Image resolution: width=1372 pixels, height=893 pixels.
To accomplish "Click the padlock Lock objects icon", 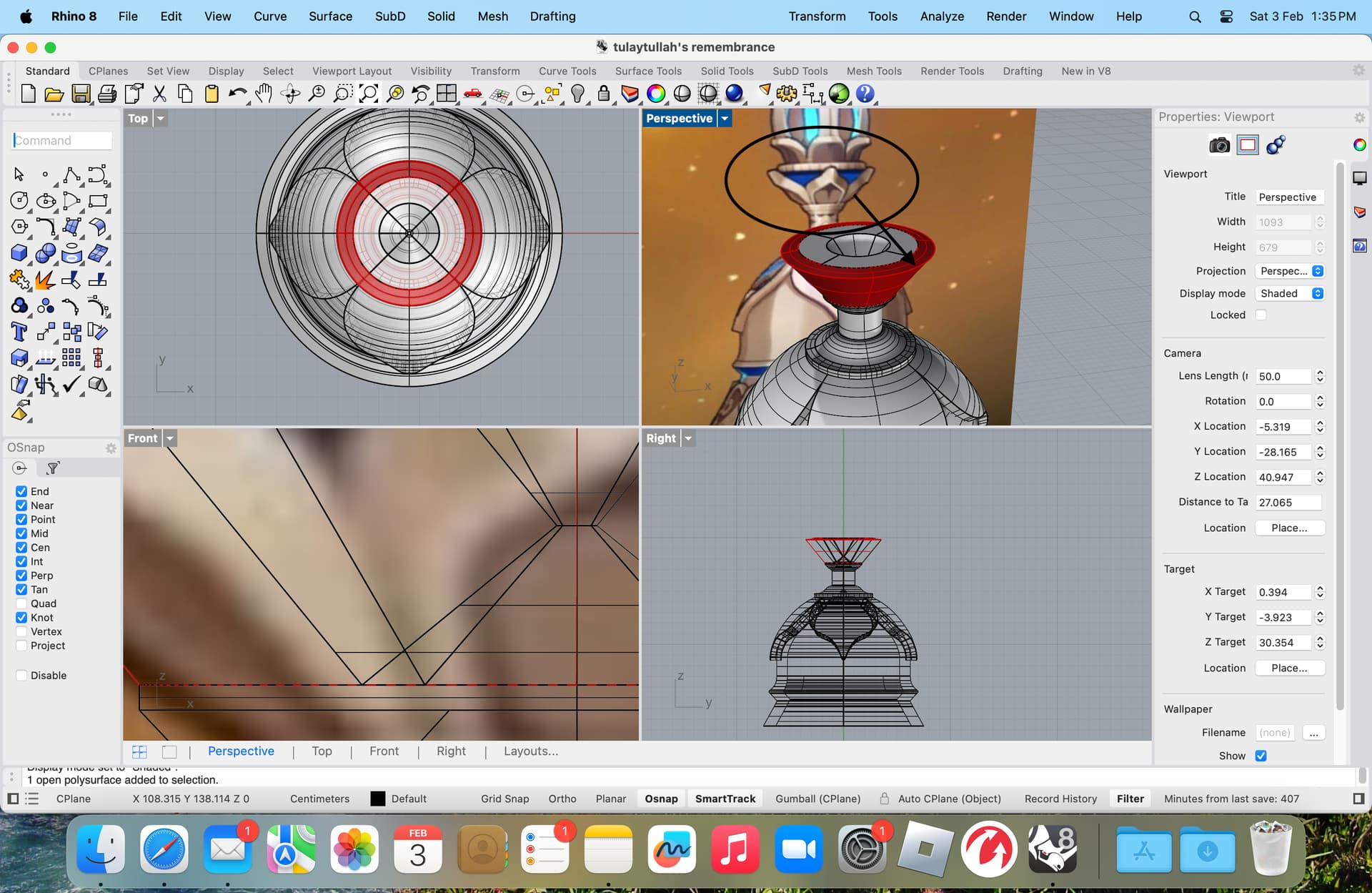I will pos(604,94).
